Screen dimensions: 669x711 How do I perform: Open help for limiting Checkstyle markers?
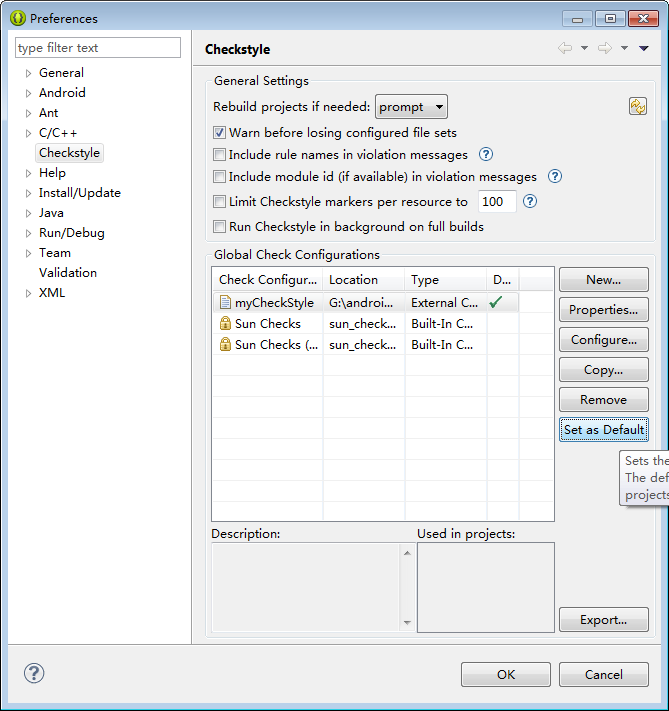click(x=530, y=201)
